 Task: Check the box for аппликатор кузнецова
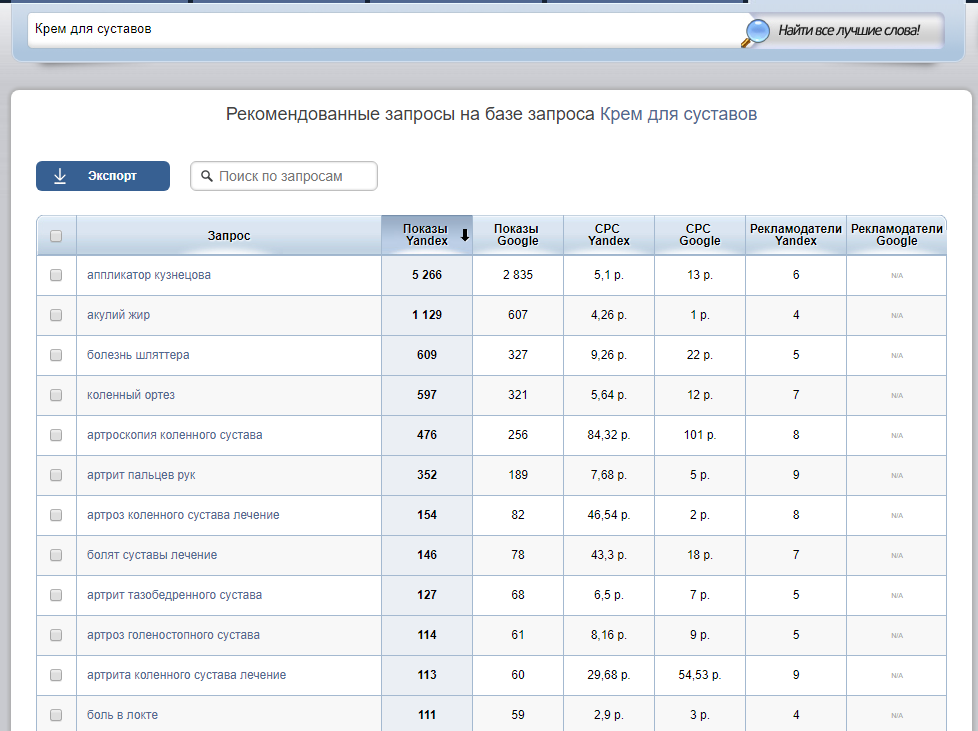[56, 275]
